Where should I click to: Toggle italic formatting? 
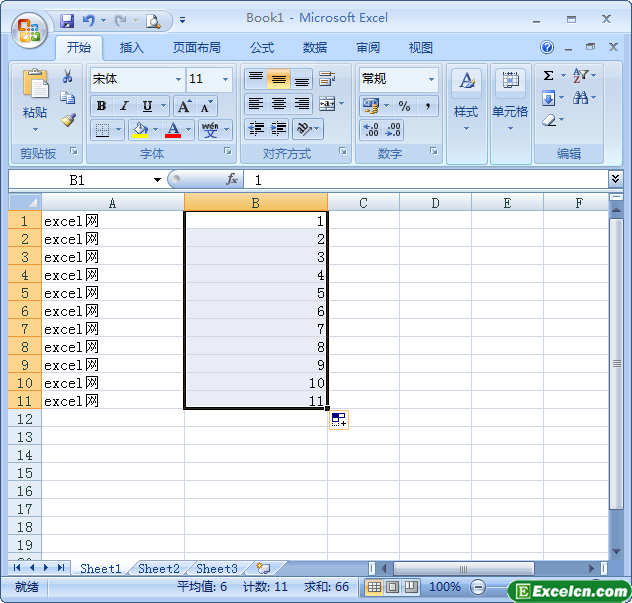[125, 106]
